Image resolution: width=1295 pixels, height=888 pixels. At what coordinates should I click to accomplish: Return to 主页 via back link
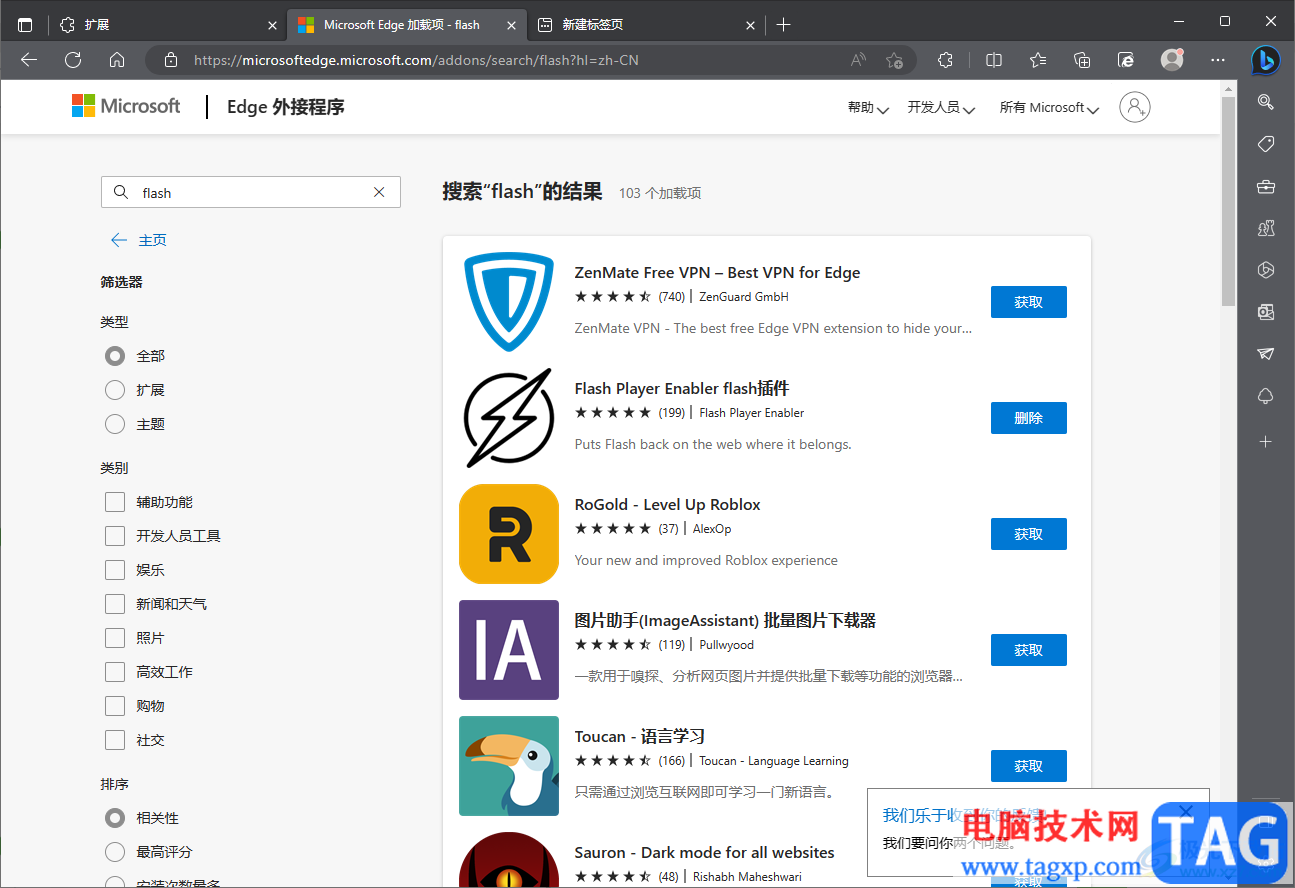pyautogui.click(x=139, y=240)
